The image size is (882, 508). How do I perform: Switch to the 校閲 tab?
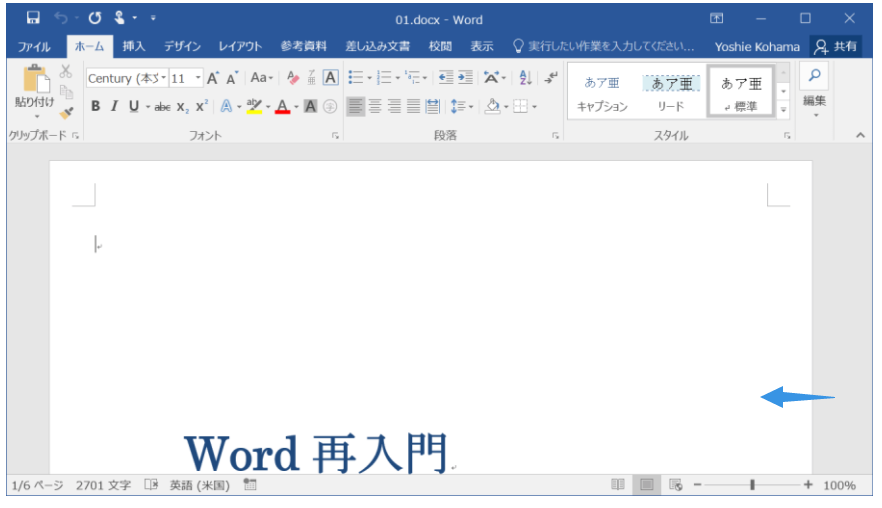(440, 46)
